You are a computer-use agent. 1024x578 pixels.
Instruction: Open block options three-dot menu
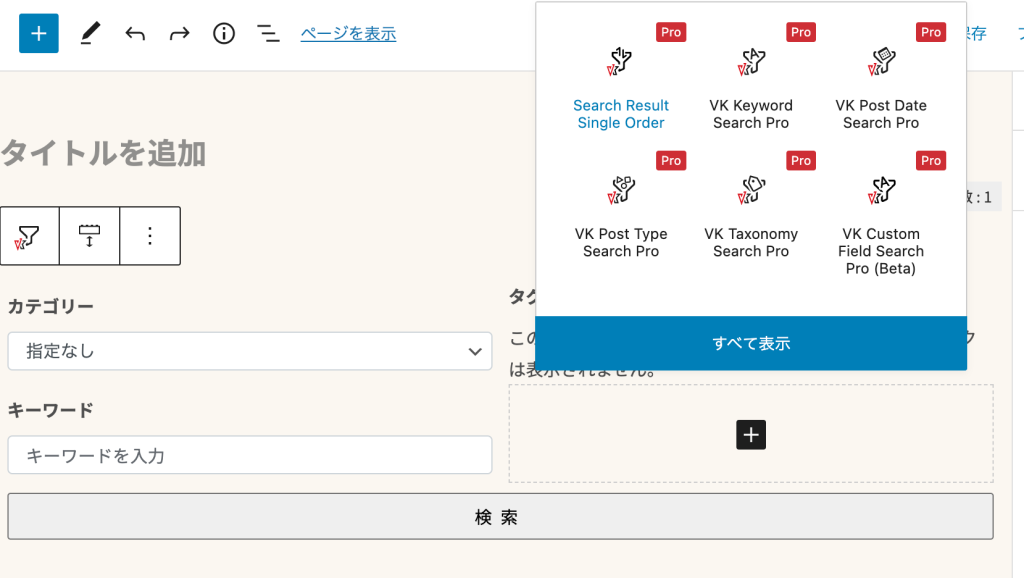(x=150, y=236)
